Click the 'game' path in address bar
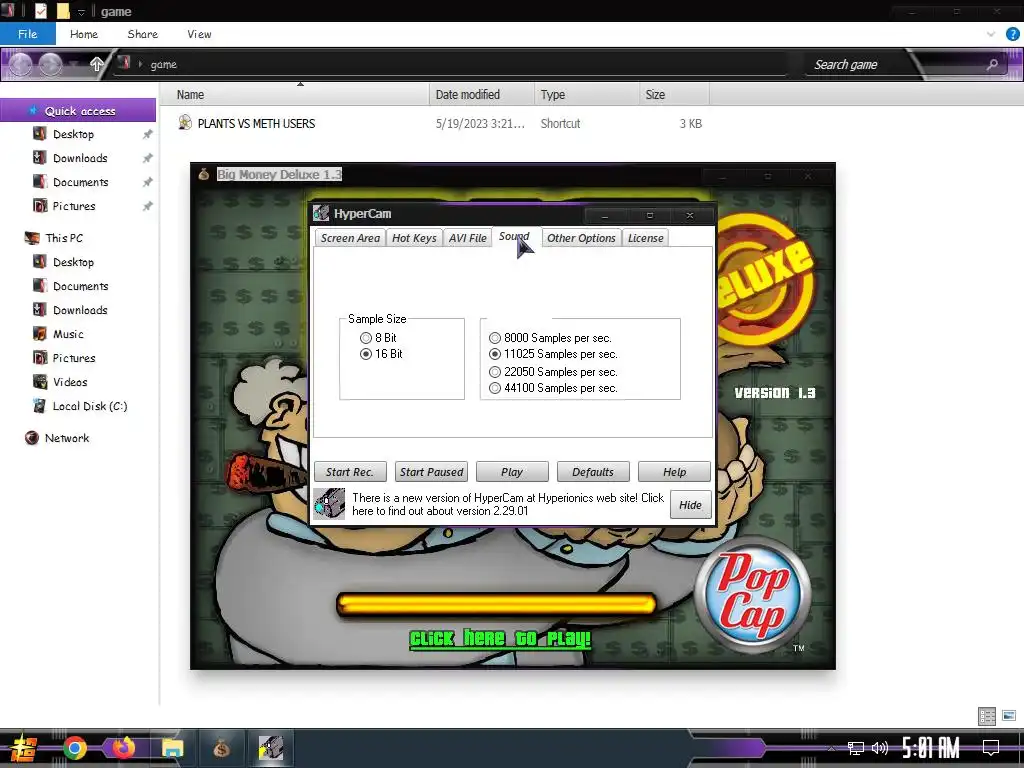 click(x=163, y=64)
